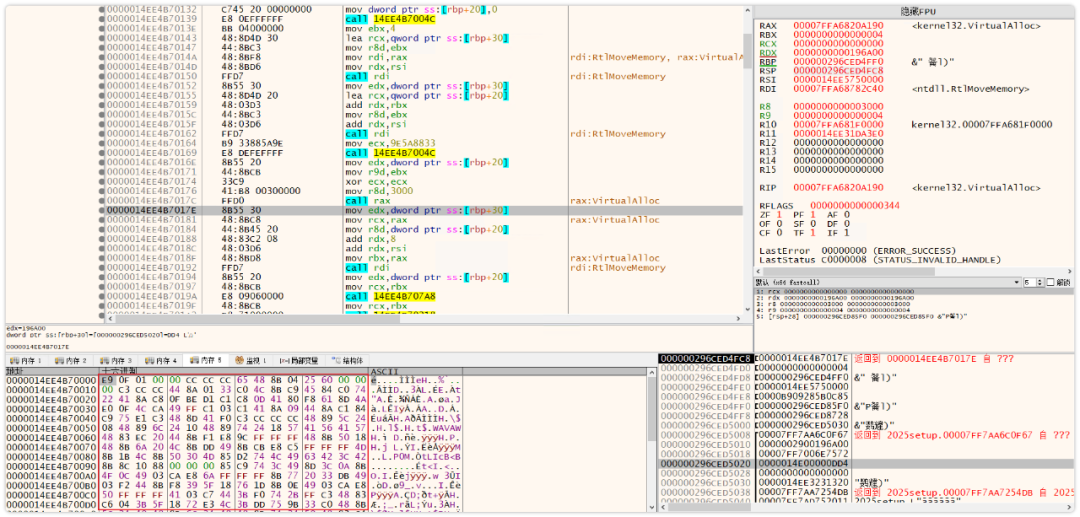The width and height of the screenshot is (1080, 517).
Task: Switch to the 局部变量 tab
Action: (300, 360)
